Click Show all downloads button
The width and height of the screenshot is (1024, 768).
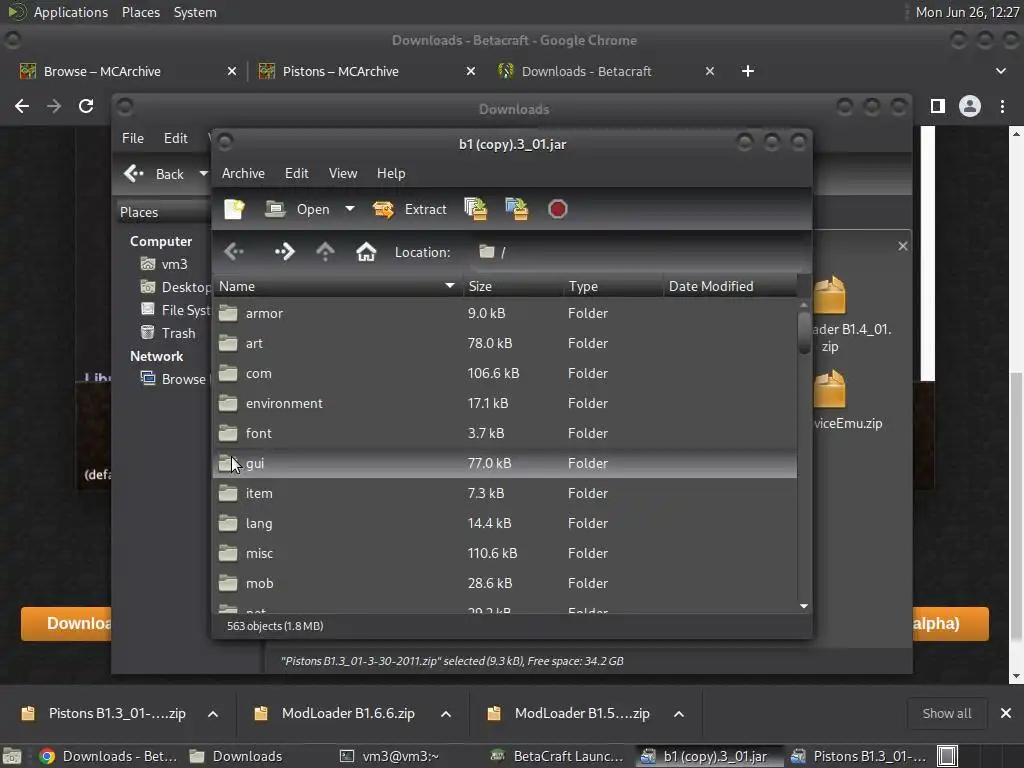(x=947, y=713)
